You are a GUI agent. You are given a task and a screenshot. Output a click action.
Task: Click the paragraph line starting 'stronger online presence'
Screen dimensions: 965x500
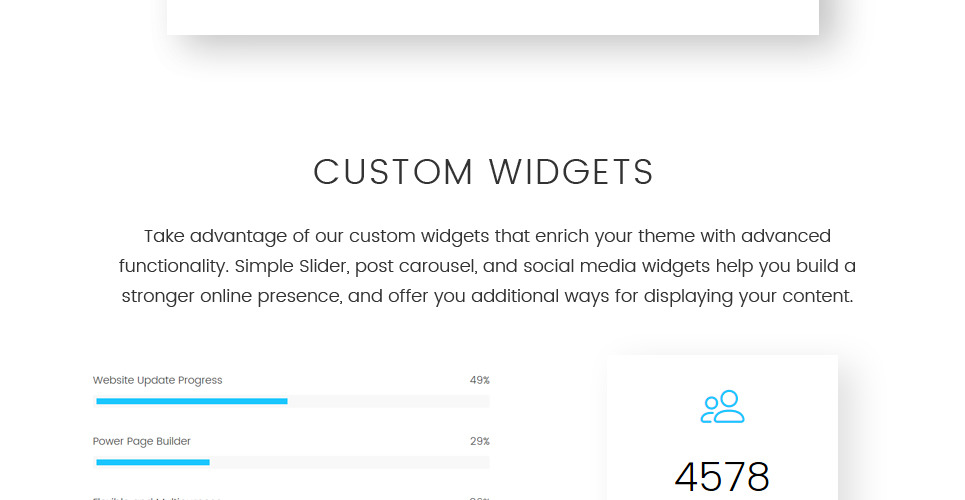487,297
